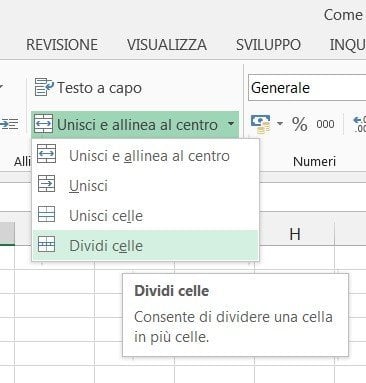Click the Unisci e allinea al centro ribbon icon
This screenshot has height=383, width=366.
[x=43, y=124]
